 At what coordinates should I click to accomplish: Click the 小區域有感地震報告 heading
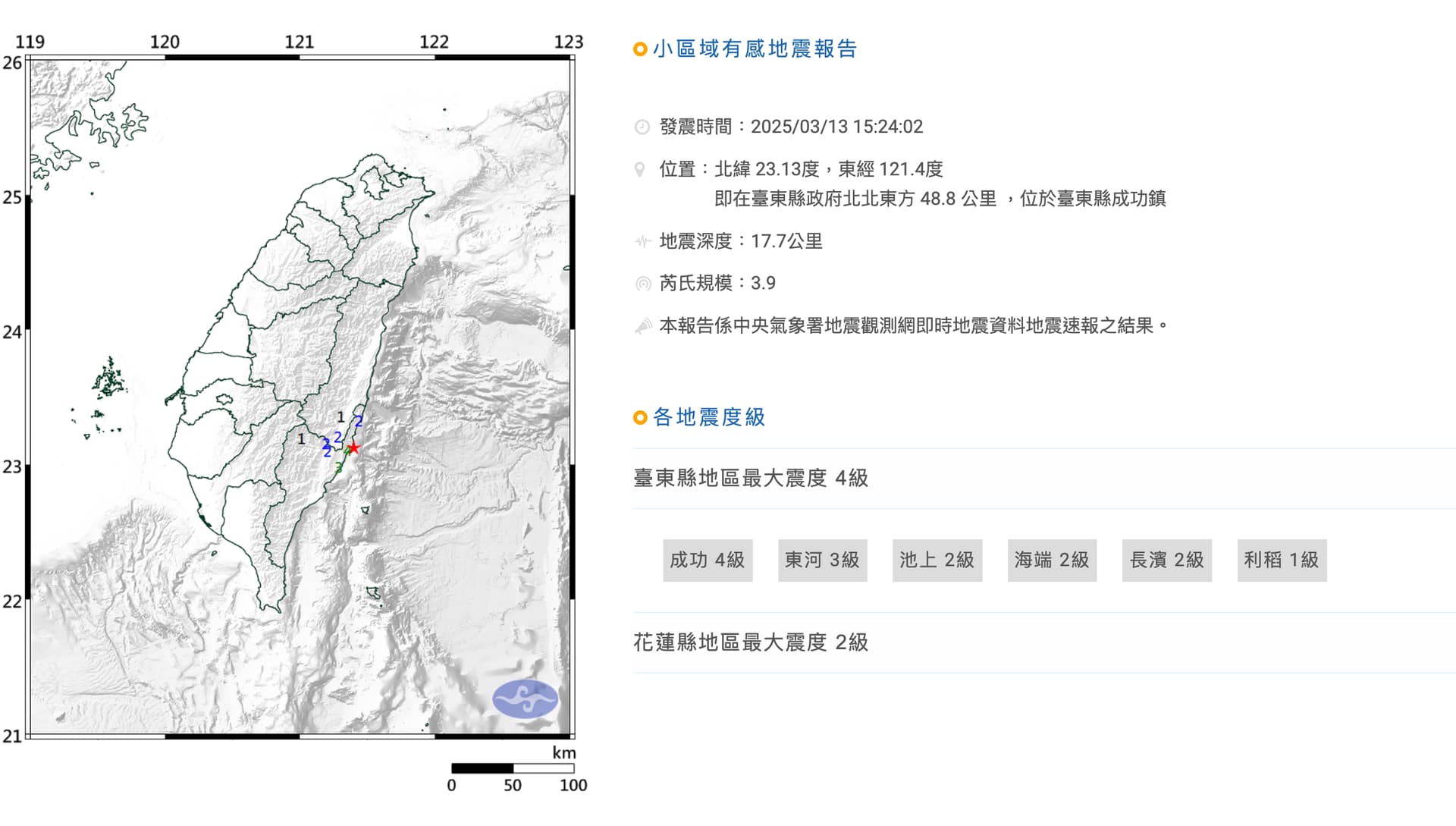(x=755, y=49)
